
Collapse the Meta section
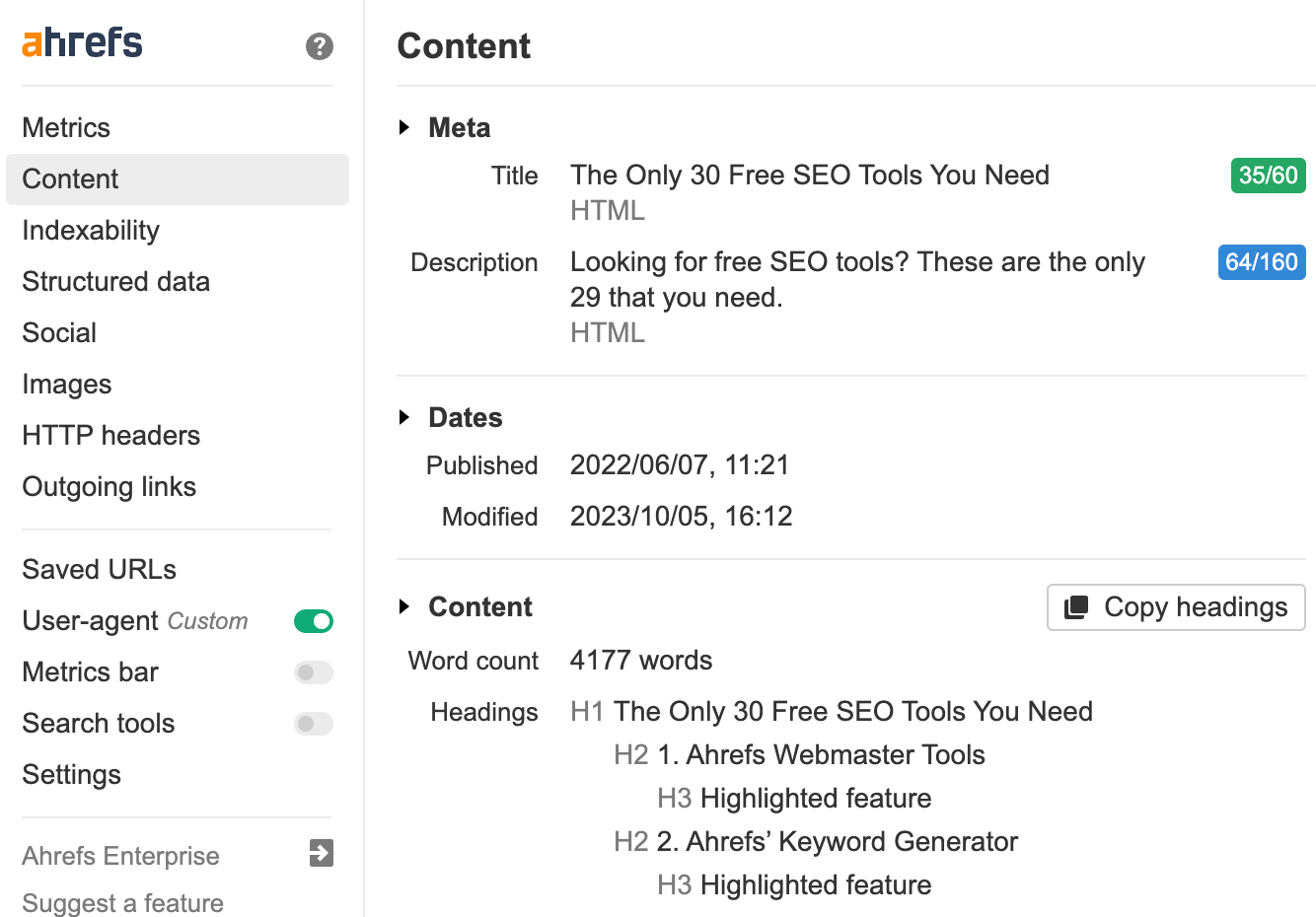click(x=404, y=127)
